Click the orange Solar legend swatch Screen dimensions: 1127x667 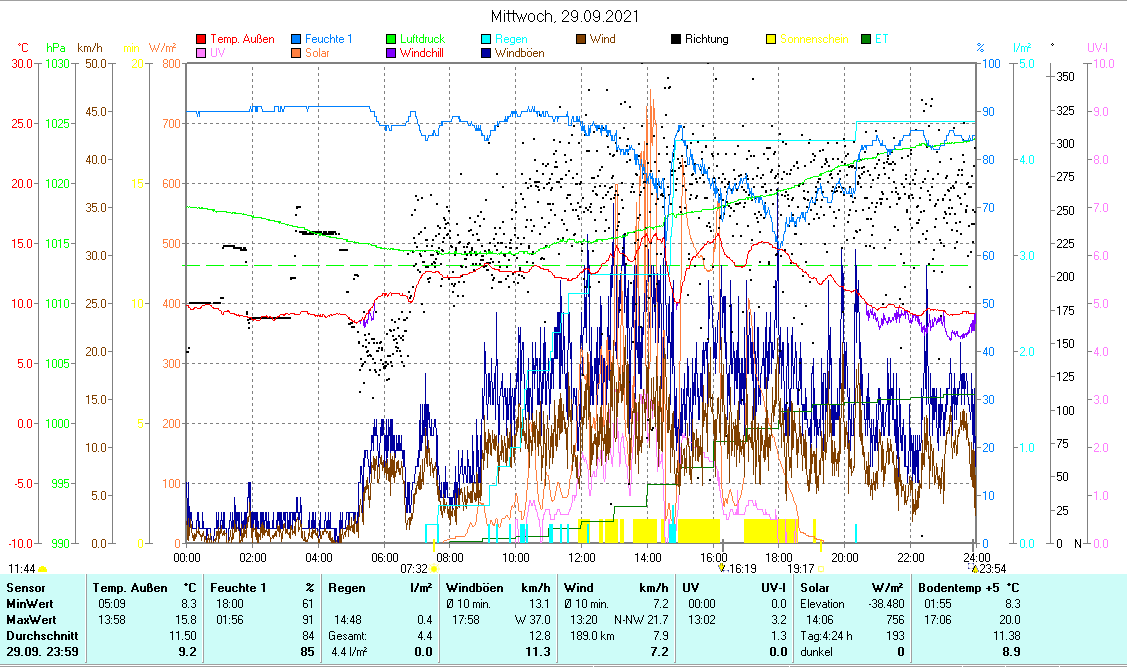pyautogui.click(x=297, y=53)
